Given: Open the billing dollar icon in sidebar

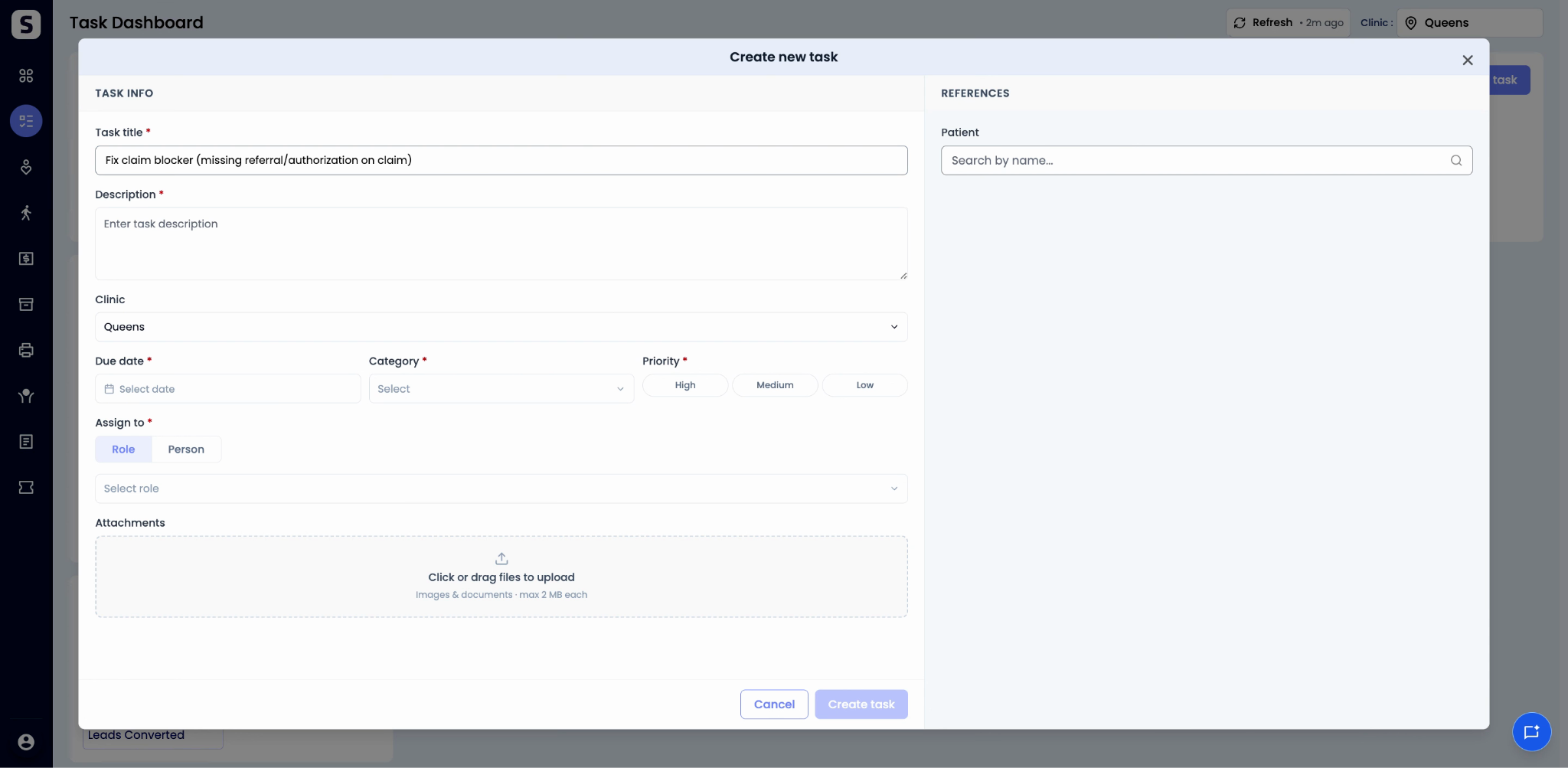Looking at the screenshot, I should (x=26, y=259).
